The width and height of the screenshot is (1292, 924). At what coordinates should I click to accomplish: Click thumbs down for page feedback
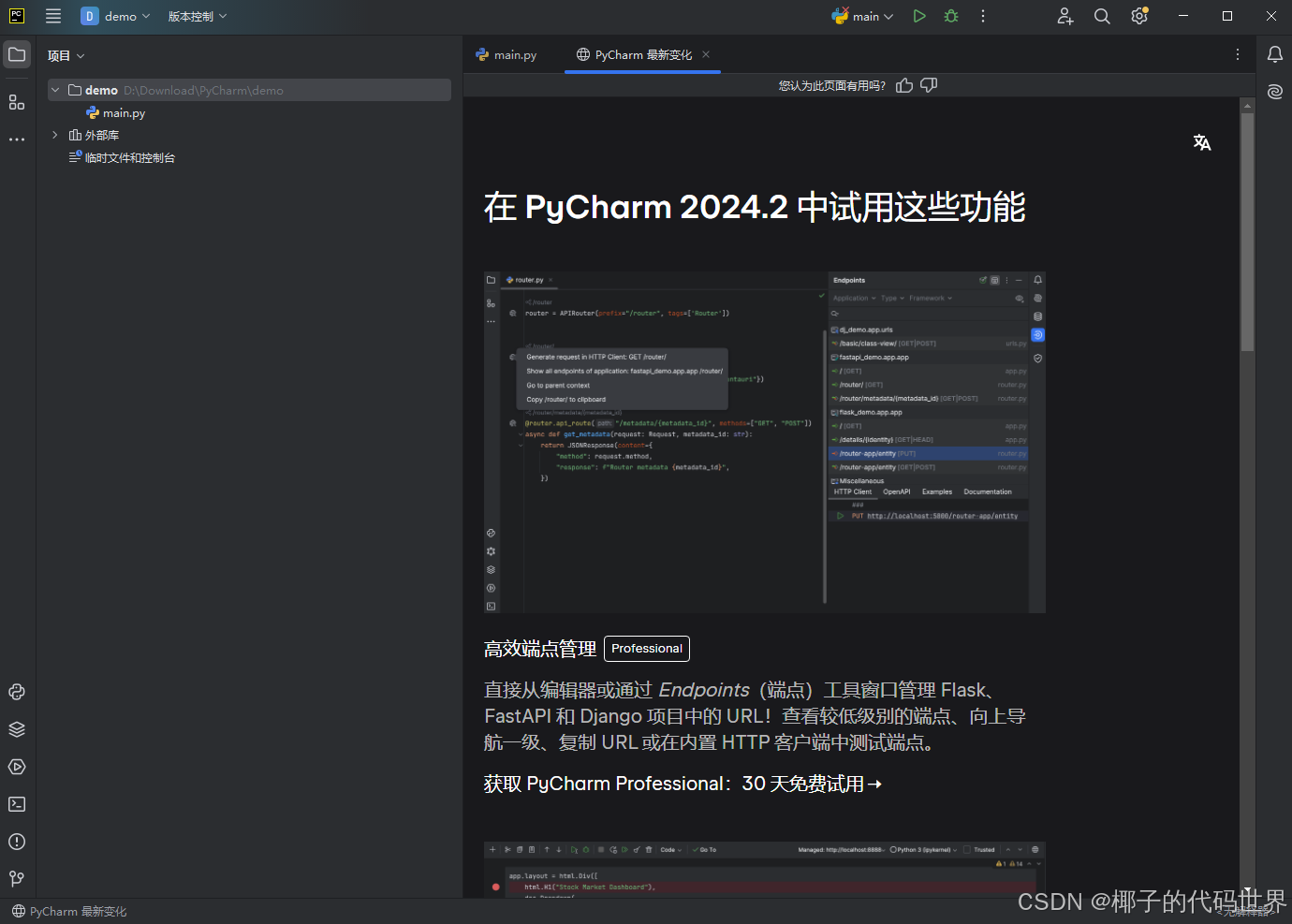[x=929, y=85]
